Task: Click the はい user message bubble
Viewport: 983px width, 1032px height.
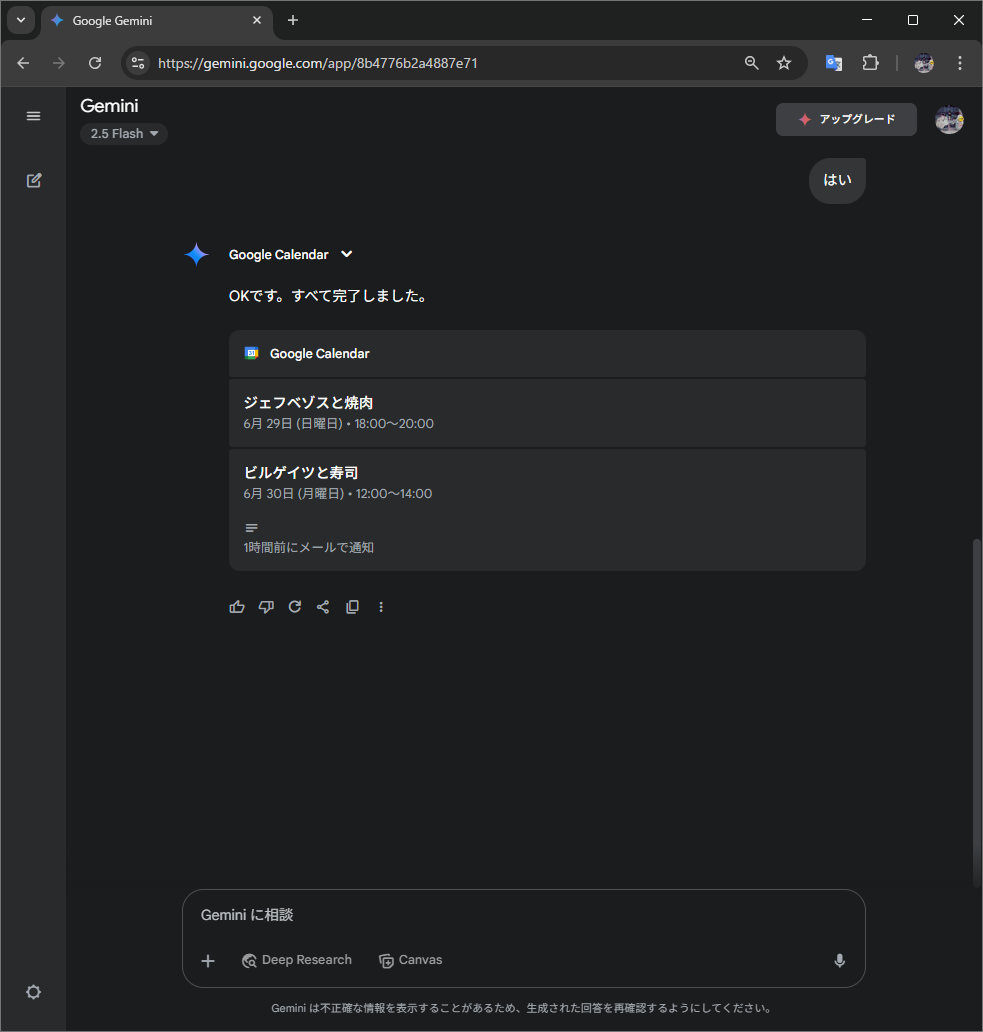Action: pos(837,180)
